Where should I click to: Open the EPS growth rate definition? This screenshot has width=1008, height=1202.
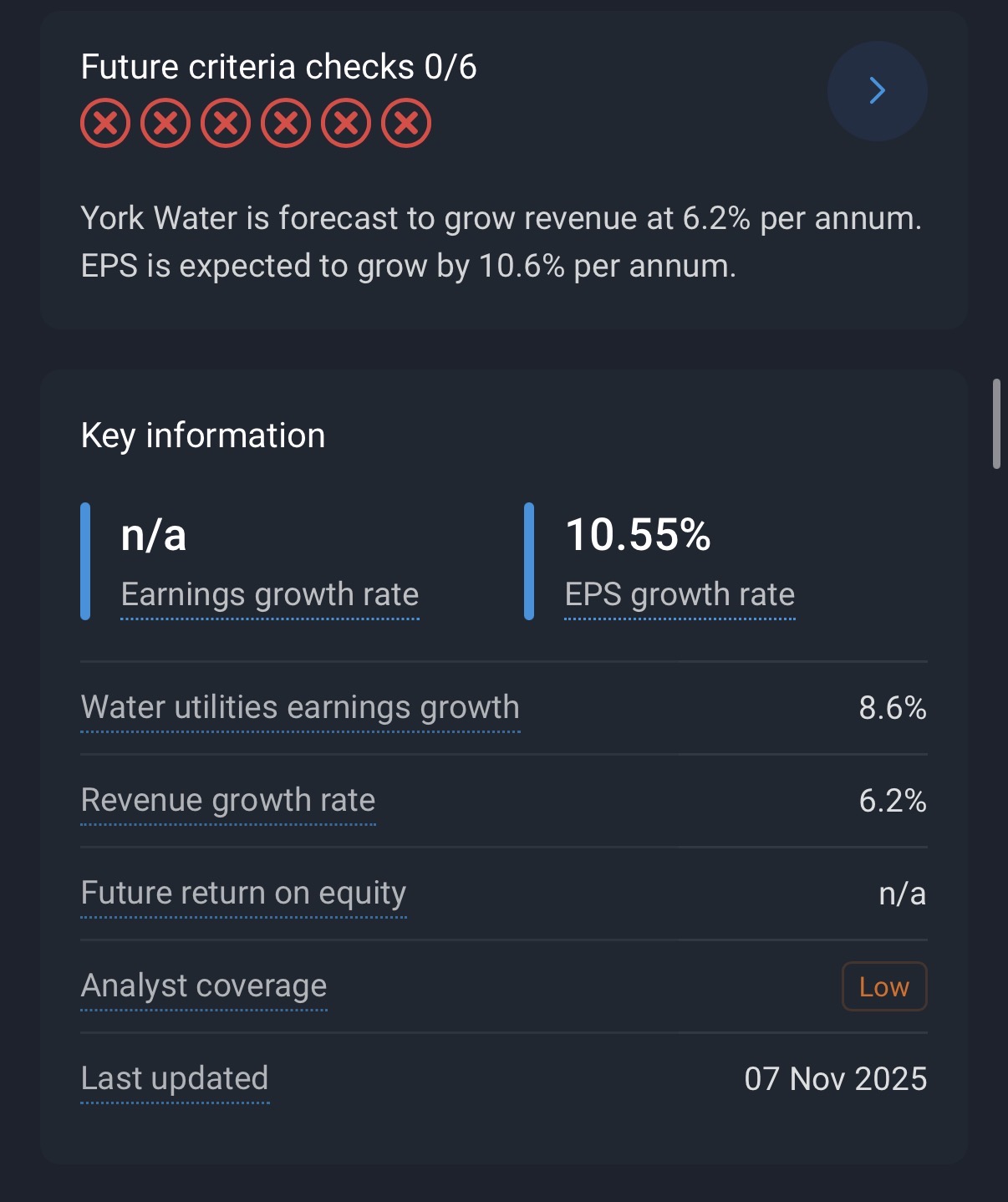tap(680, 594)
